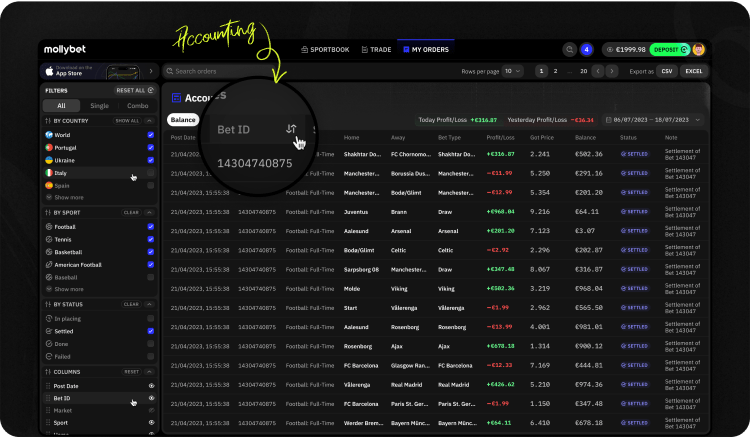Open the Rows per page dropdown
The width and height of the screenshot is (750, 437).
(511, 71)
